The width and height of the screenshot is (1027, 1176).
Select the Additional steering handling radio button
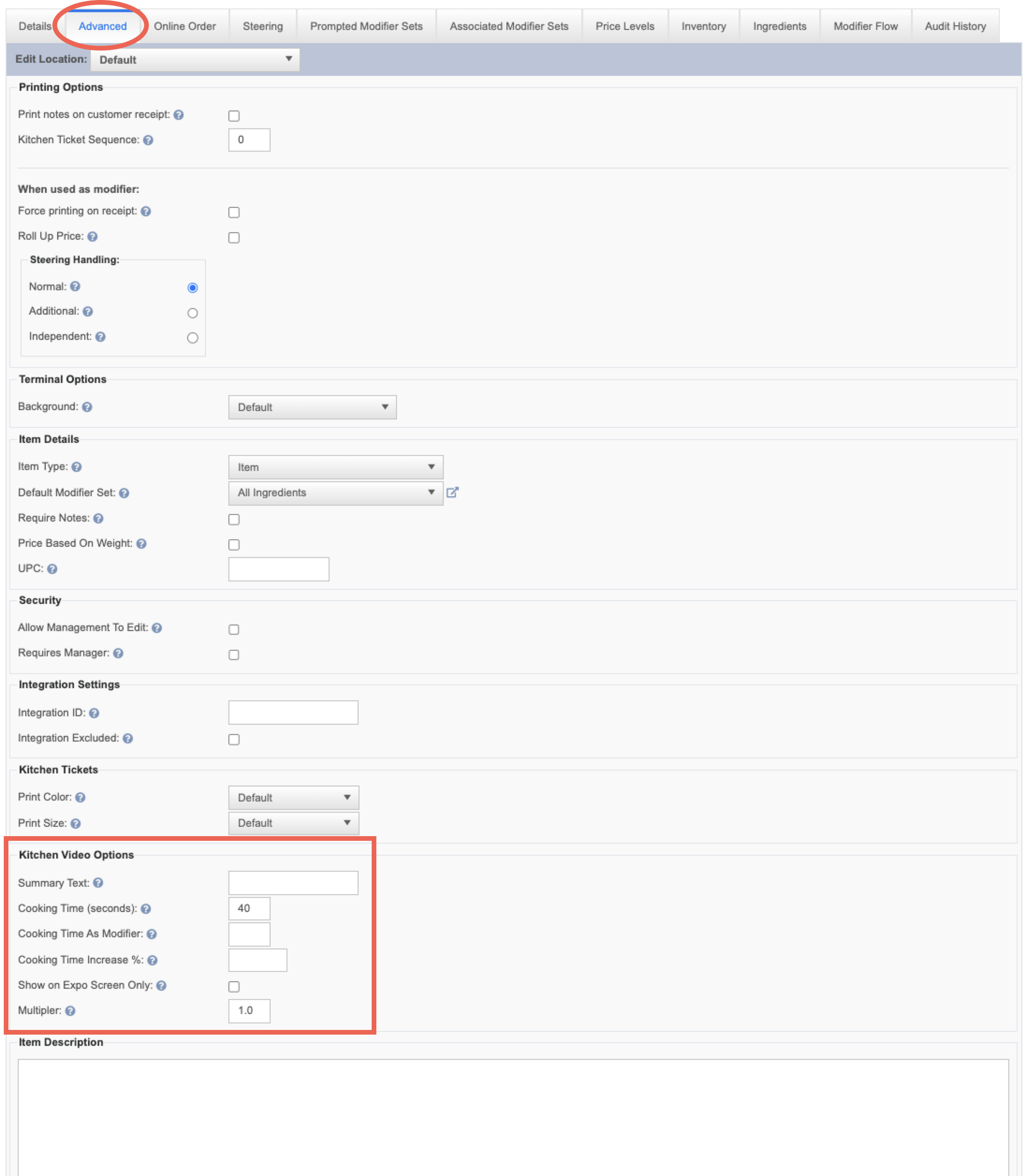pos(192,313)
